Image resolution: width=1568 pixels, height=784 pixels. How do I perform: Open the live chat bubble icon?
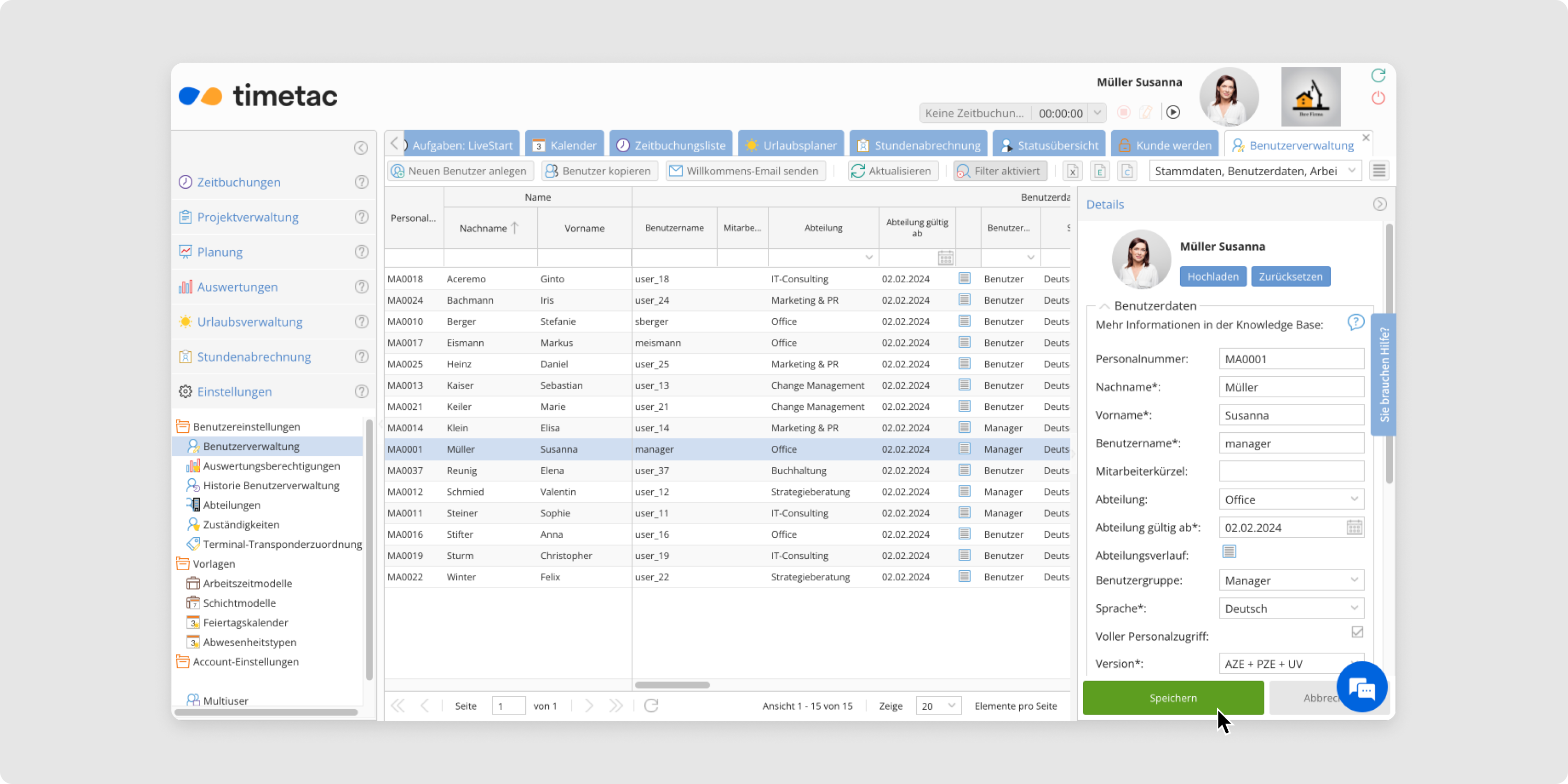1362,687
